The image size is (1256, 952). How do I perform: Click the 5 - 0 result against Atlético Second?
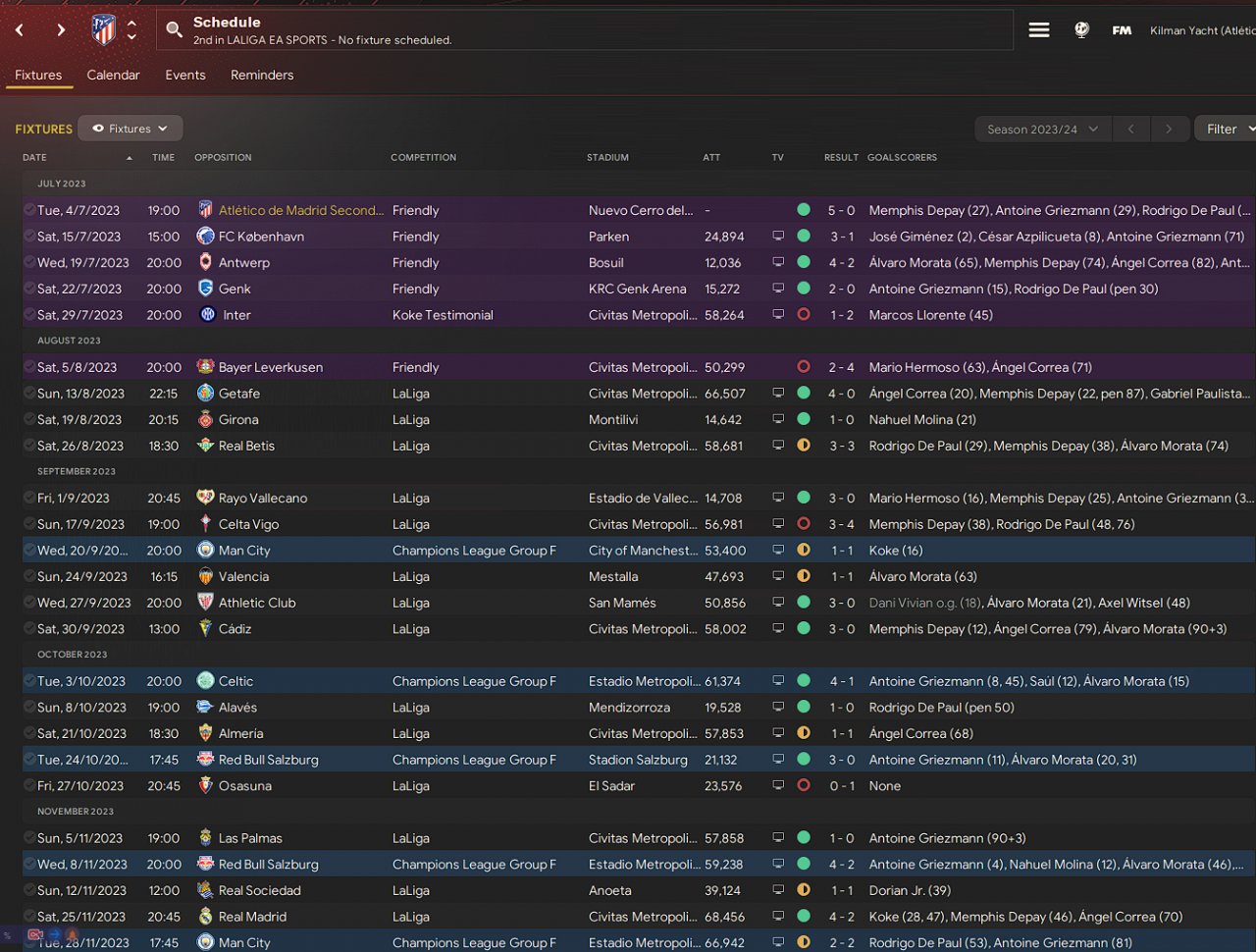pos(841,210)
